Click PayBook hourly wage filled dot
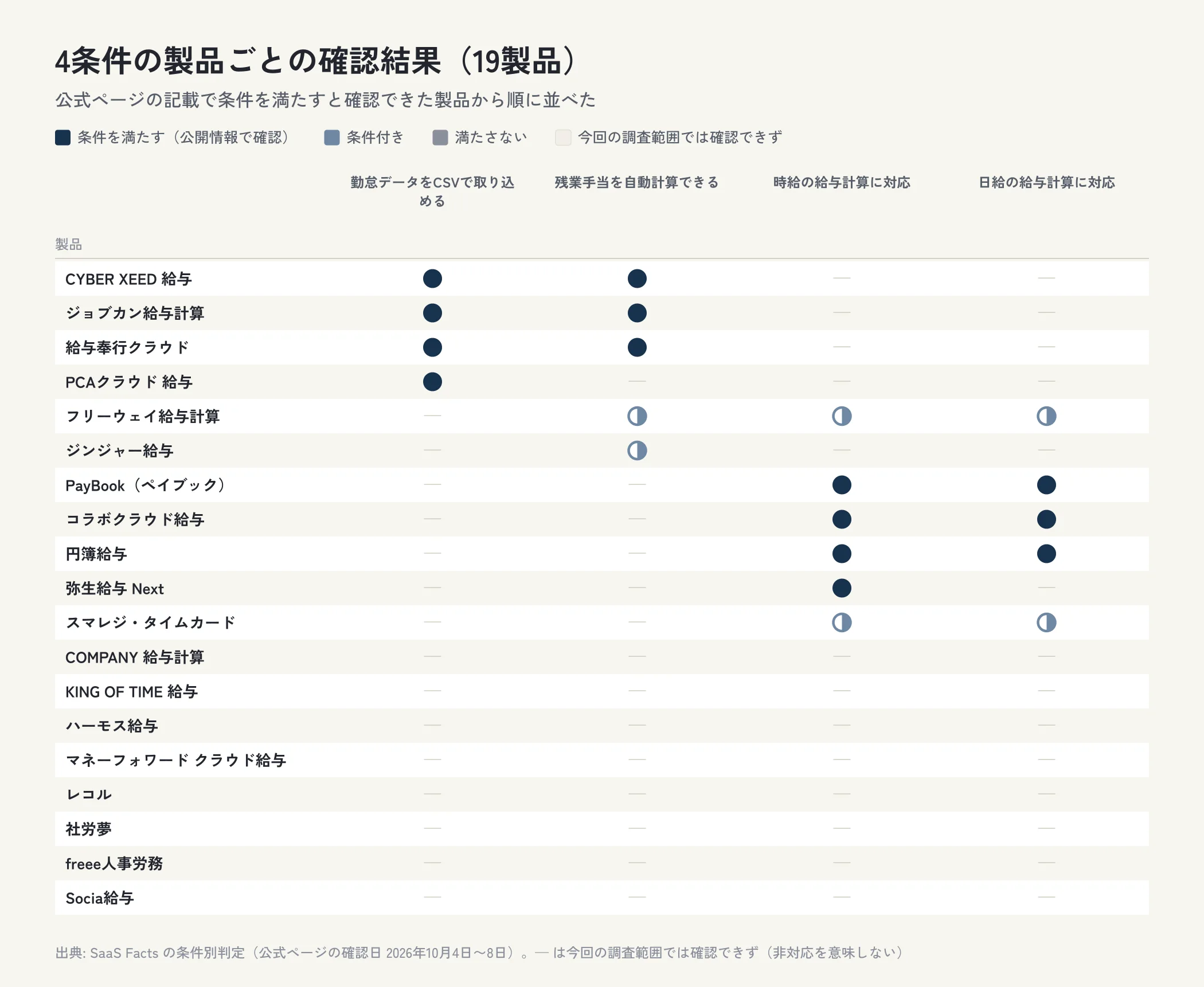The image size is (1204, 987). pyautogui.click(x=842, y=485)
